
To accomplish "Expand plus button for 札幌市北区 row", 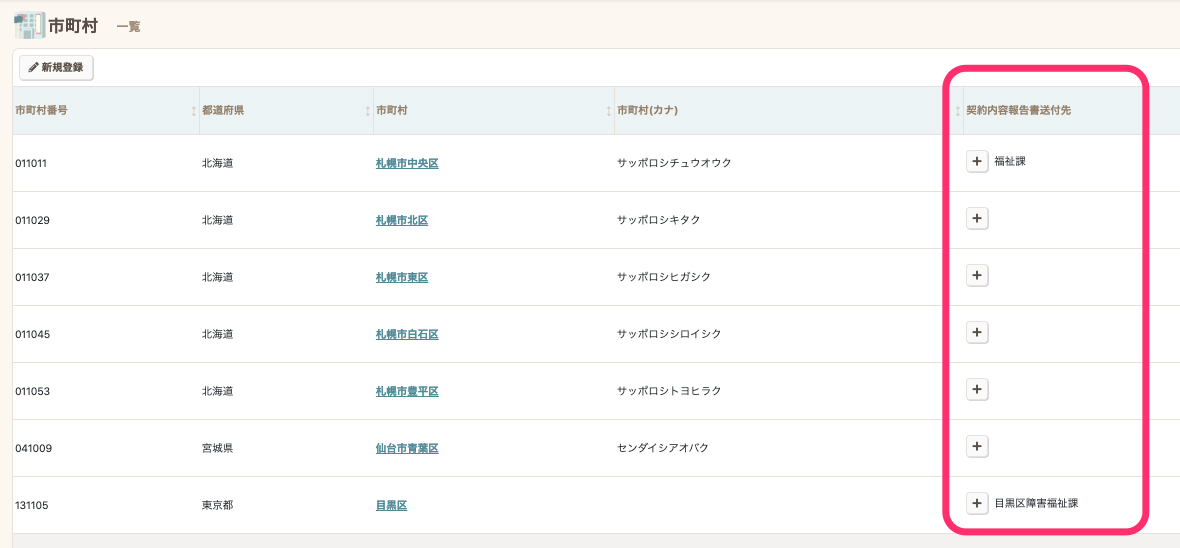I will tap(977, 219).
